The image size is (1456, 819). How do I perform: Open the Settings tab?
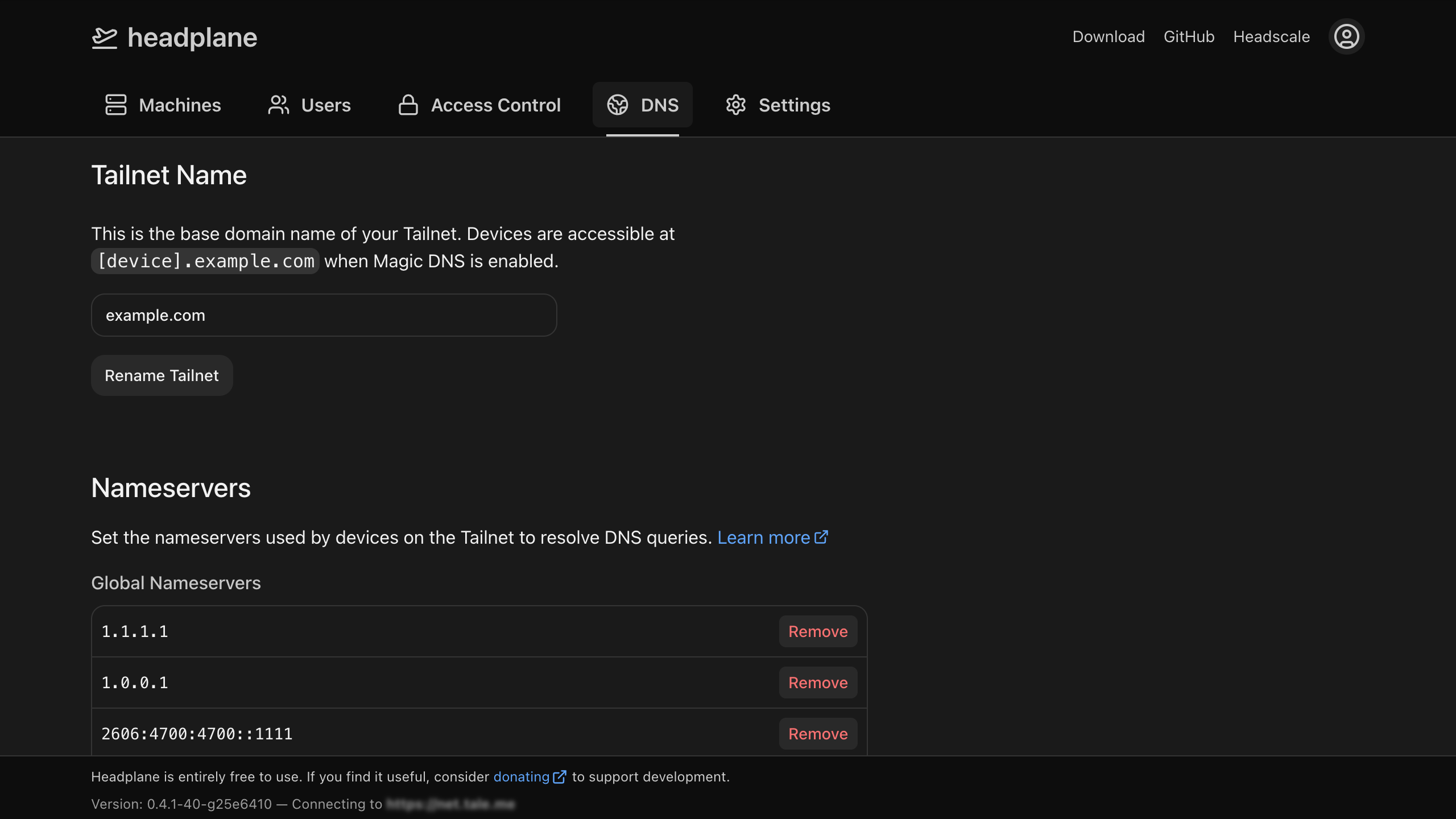coord(778,105)
